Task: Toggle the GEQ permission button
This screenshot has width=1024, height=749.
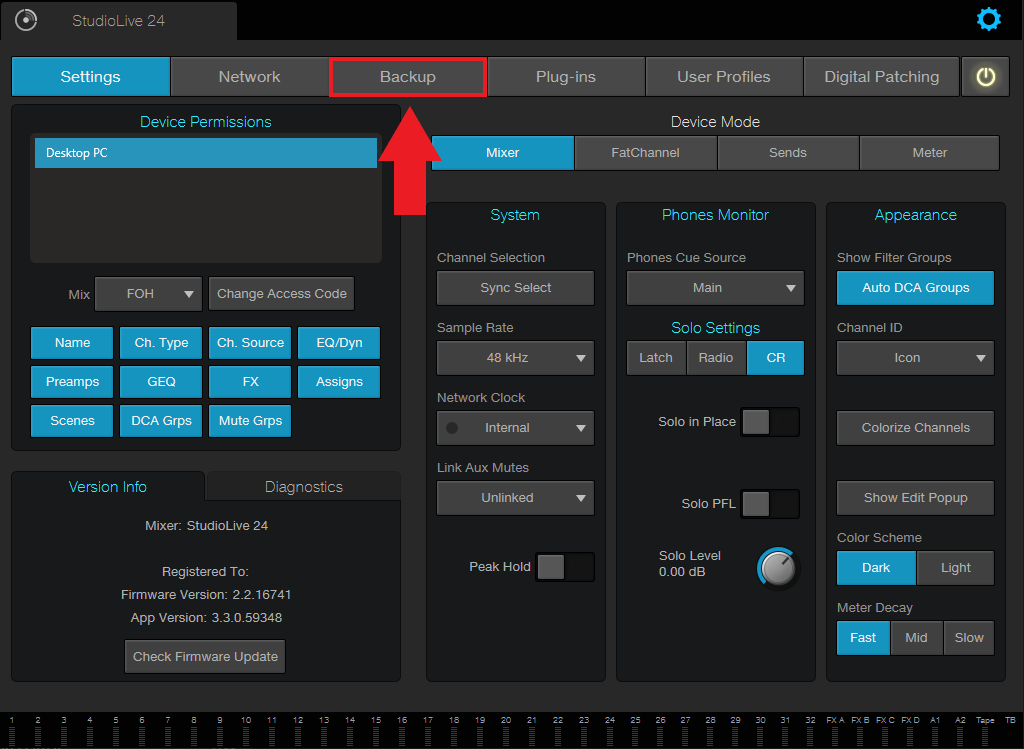Action: 161,382
